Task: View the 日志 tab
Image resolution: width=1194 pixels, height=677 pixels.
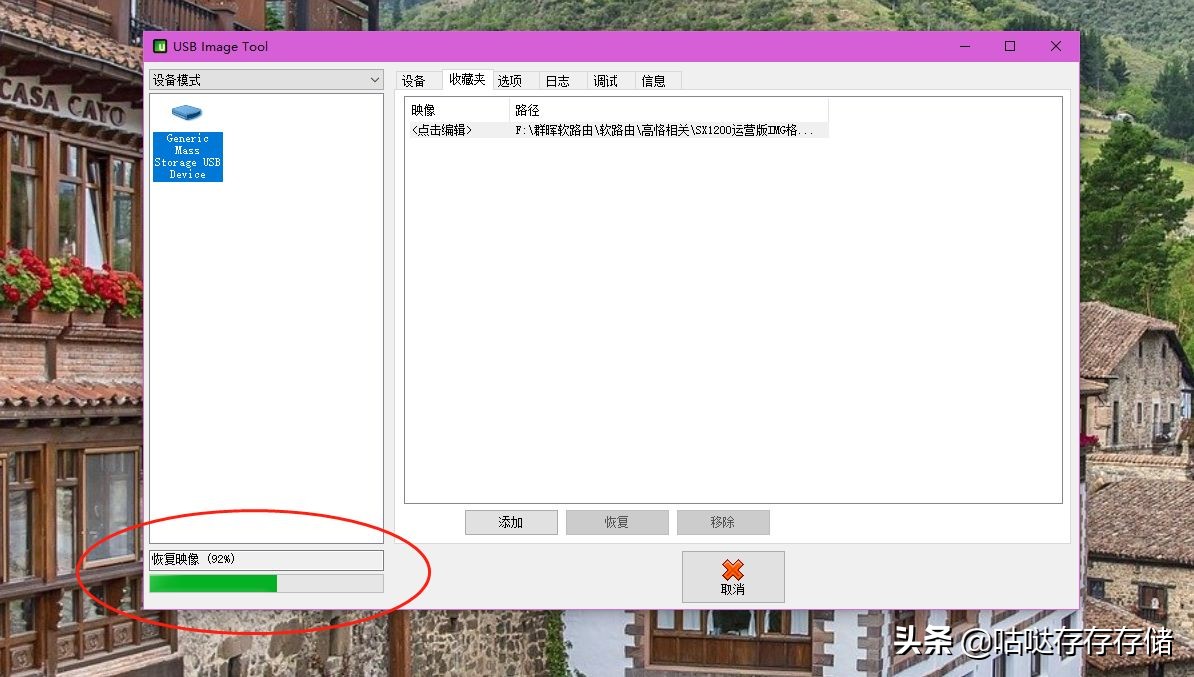Action: point(559,80)
